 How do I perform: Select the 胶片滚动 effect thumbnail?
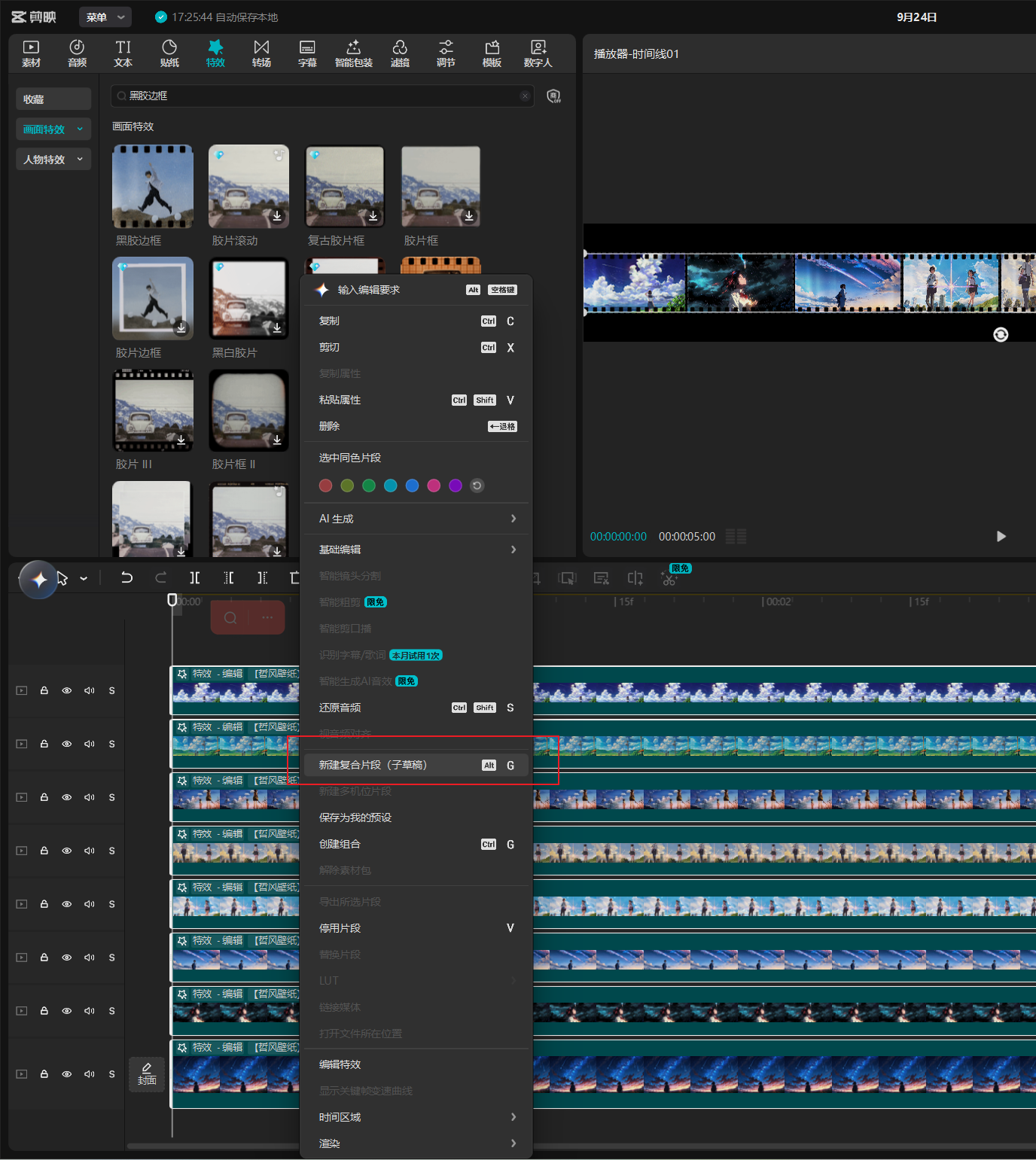pos(248,186)
